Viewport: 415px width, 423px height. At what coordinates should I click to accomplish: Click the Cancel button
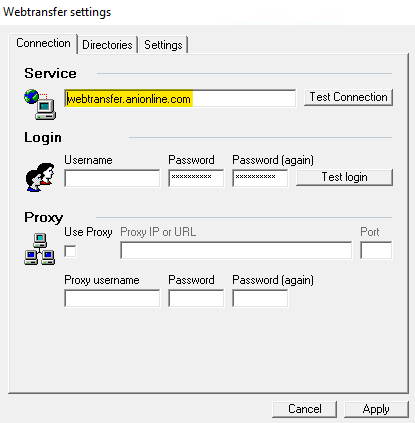click(x=305, y=409)
